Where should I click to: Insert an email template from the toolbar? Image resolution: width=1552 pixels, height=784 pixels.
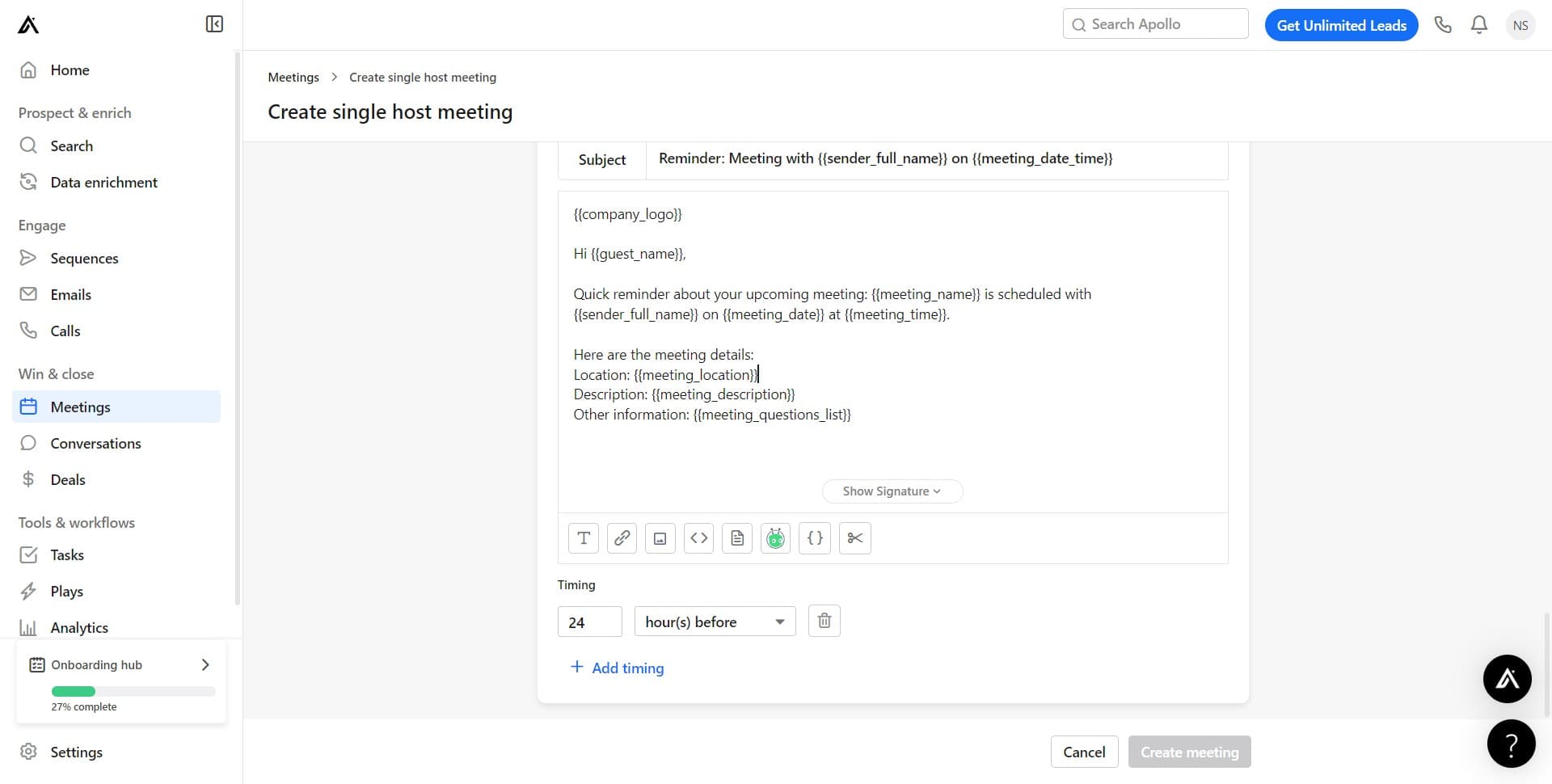coord(736,537)
